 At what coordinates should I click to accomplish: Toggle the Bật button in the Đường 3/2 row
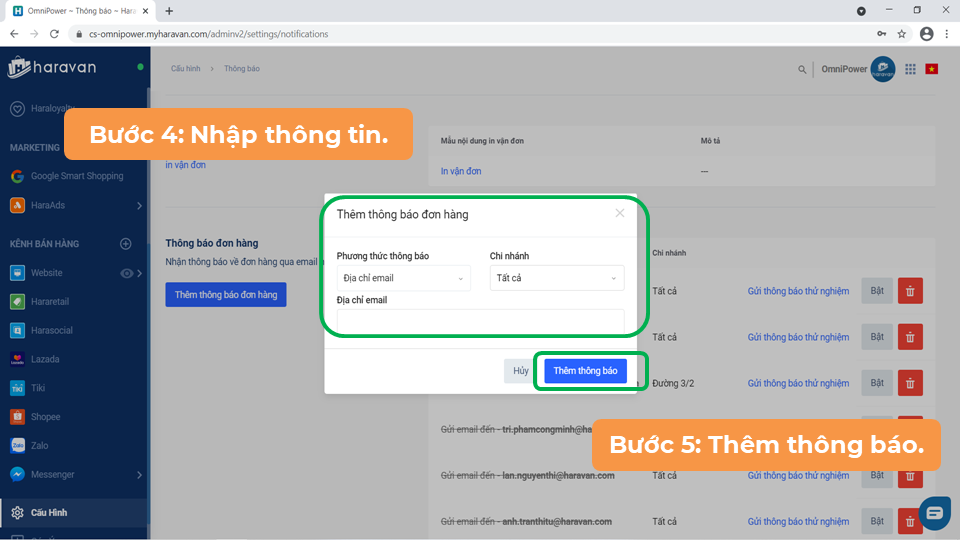click(877, 383)
